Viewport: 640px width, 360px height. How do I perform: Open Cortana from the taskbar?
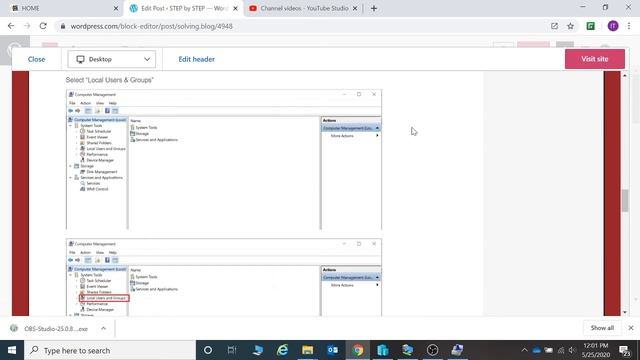(x=208, y=350)
